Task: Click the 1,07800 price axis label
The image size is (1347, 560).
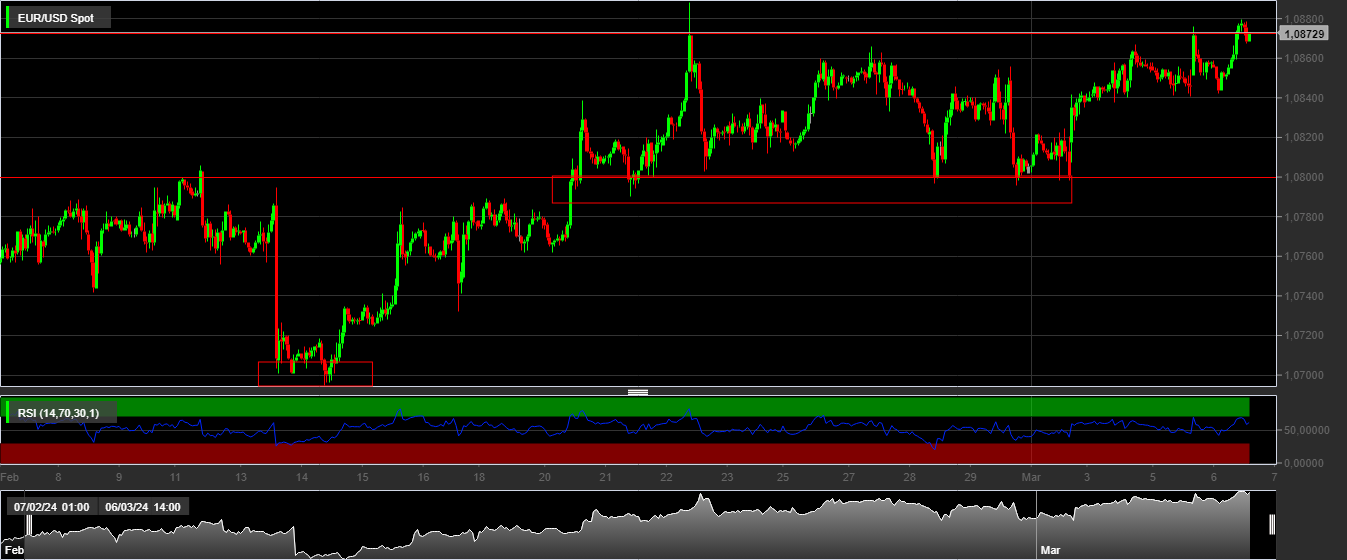Action: click(x=1304, y=217)
